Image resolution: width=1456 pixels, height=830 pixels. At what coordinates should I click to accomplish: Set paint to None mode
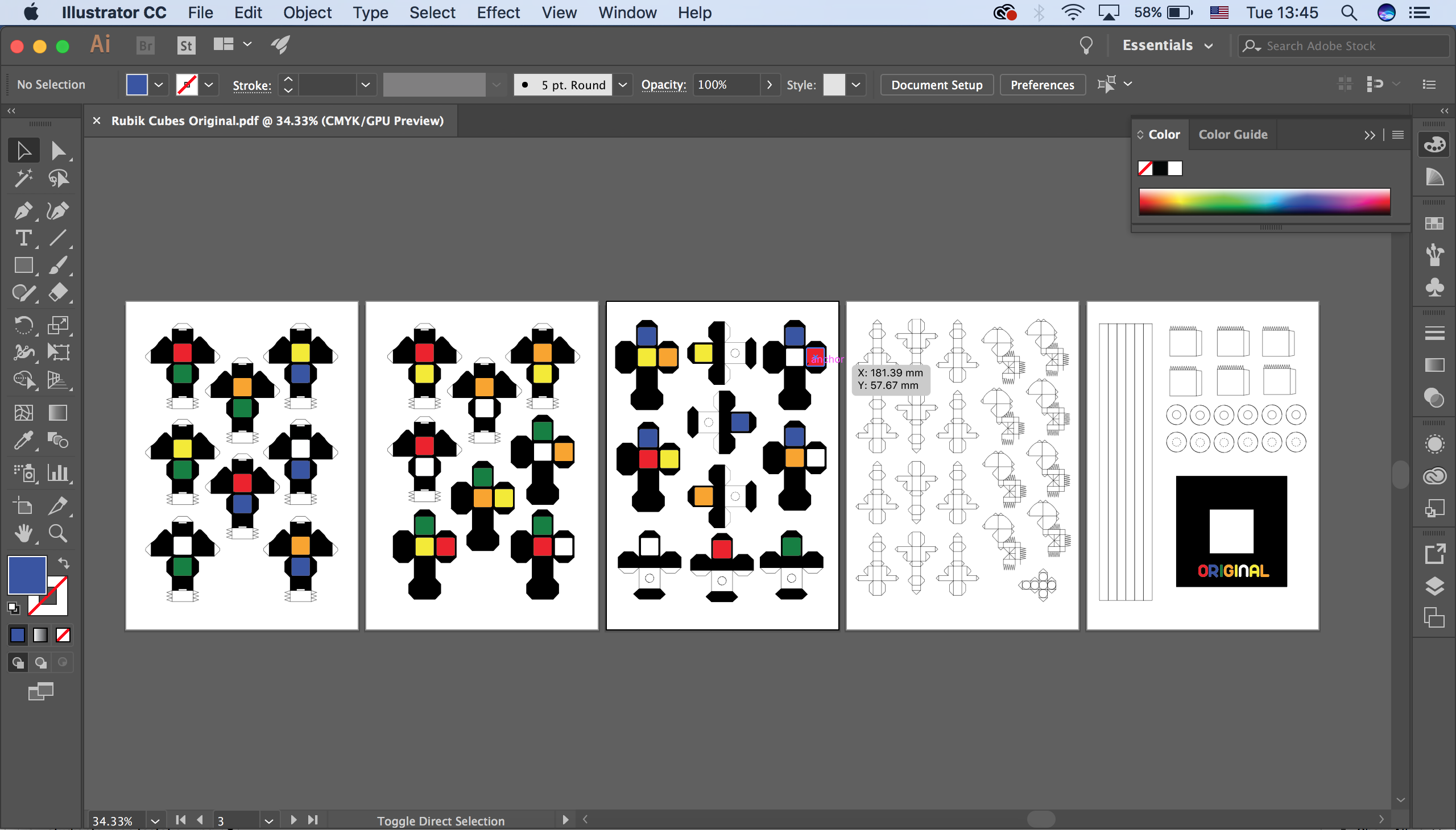click(x=63, y=635)
